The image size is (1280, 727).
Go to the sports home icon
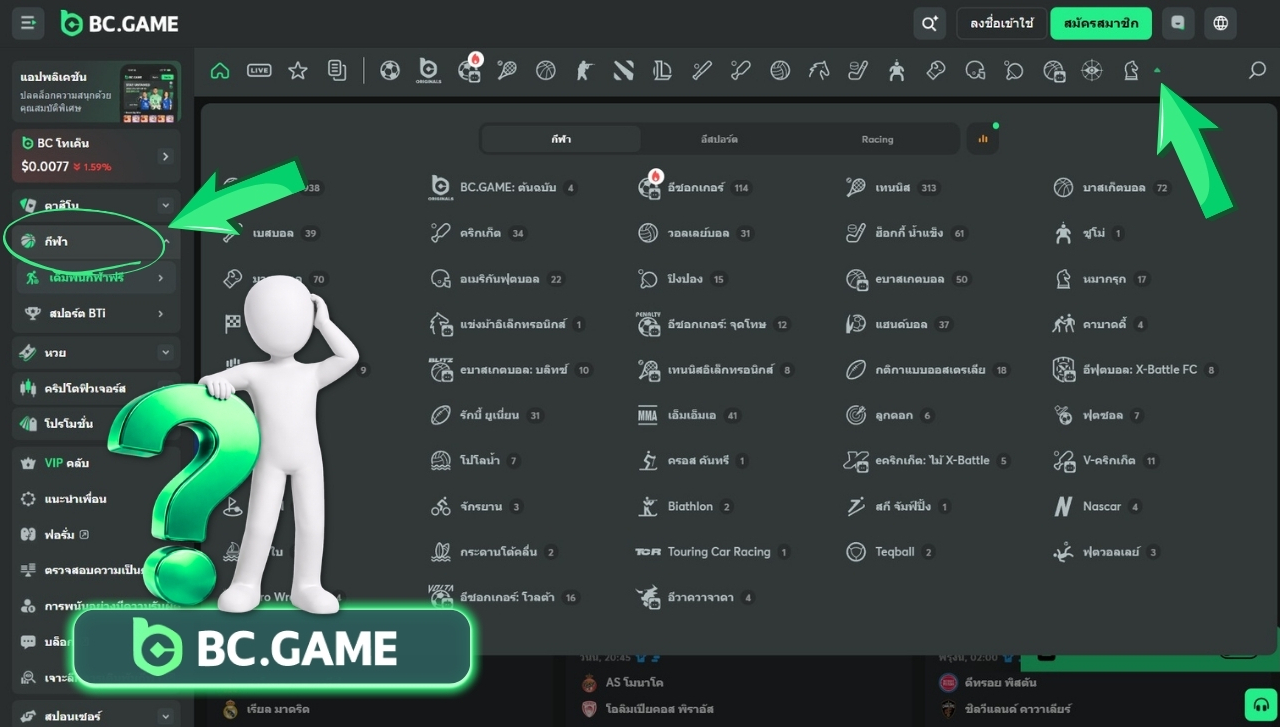click(220, 70)
